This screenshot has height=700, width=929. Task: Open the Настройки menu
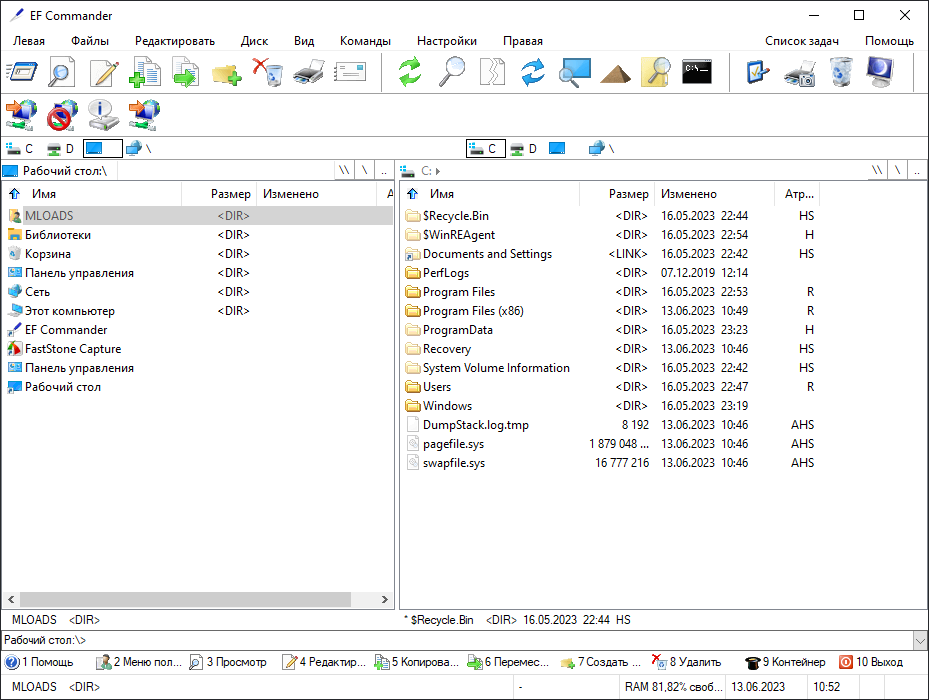click(x=446, y=41)
